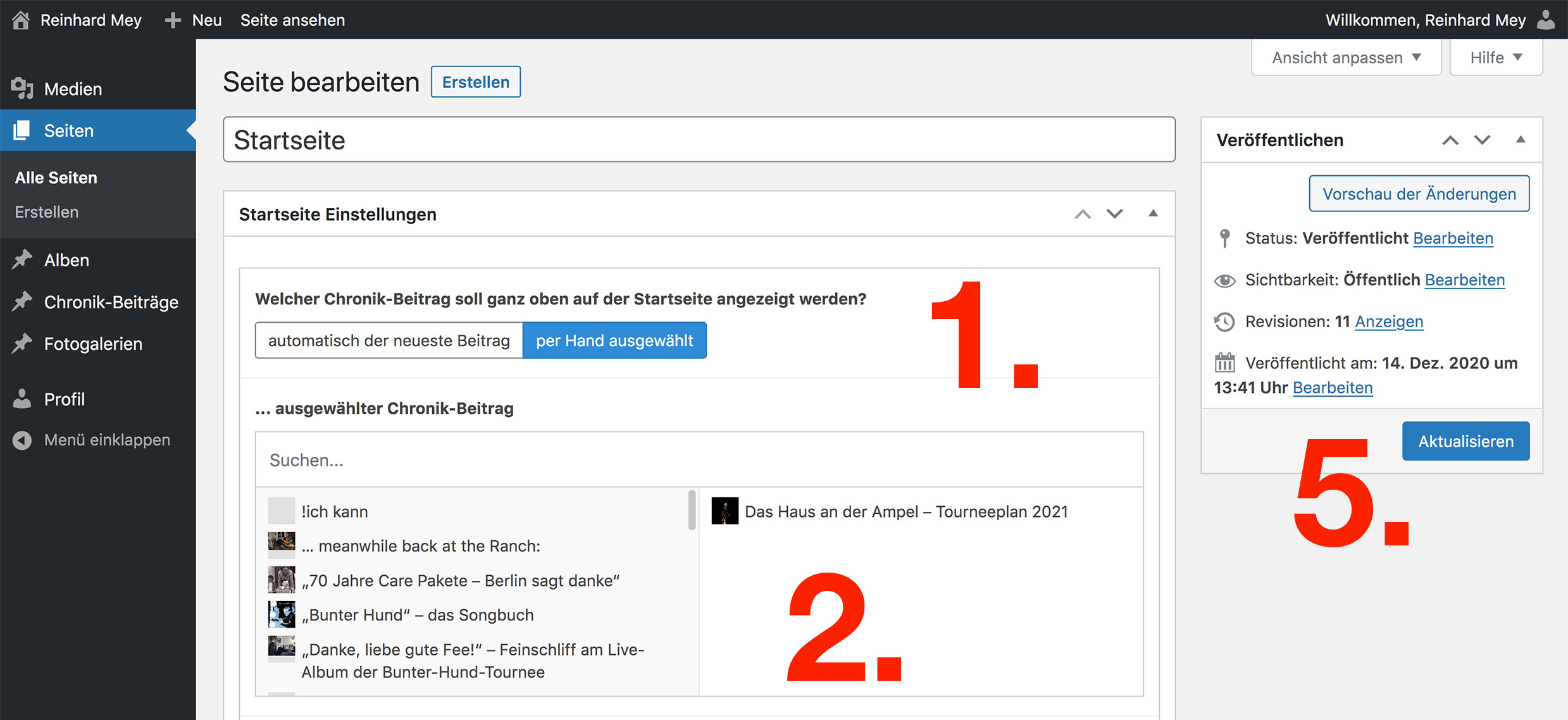Select automatisch der neueste Beitrag option
This screenshot has height=720, width=1568.
tap(389, 340)
